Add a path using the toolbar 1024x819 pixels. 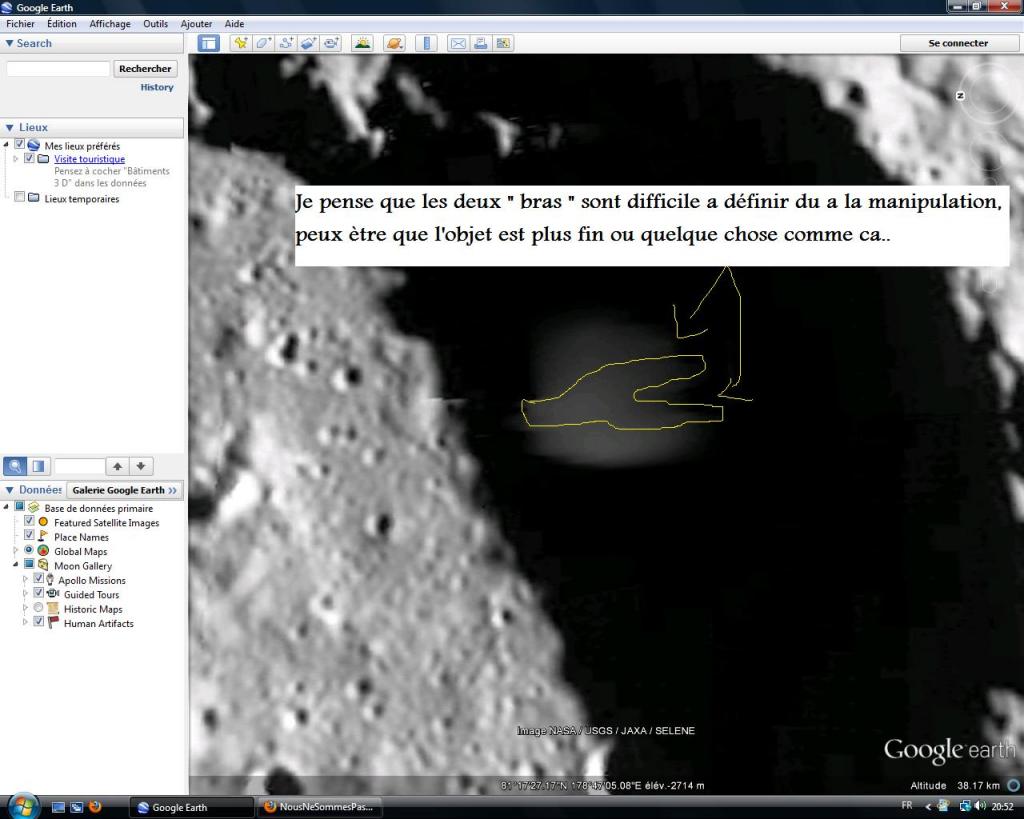286,43
